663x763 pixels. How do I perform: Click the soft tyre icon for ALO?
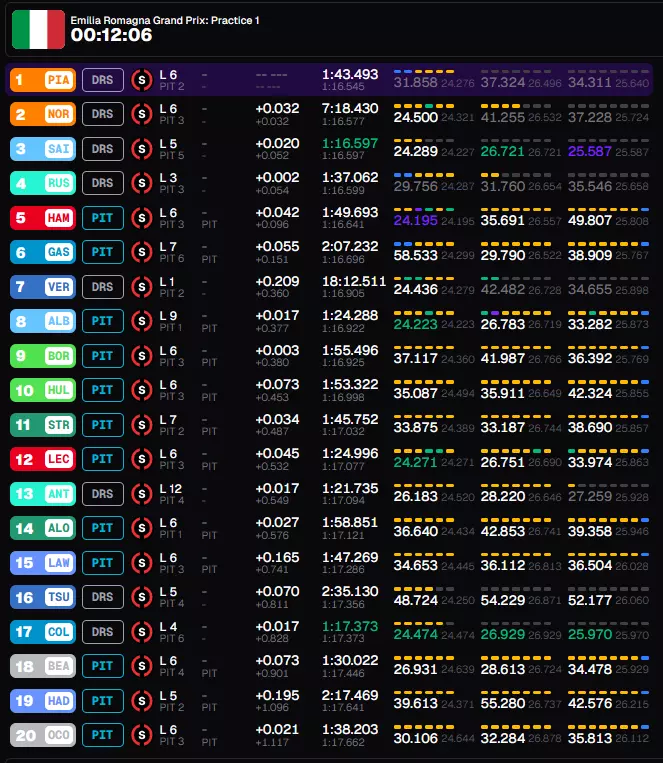[142, 528]
